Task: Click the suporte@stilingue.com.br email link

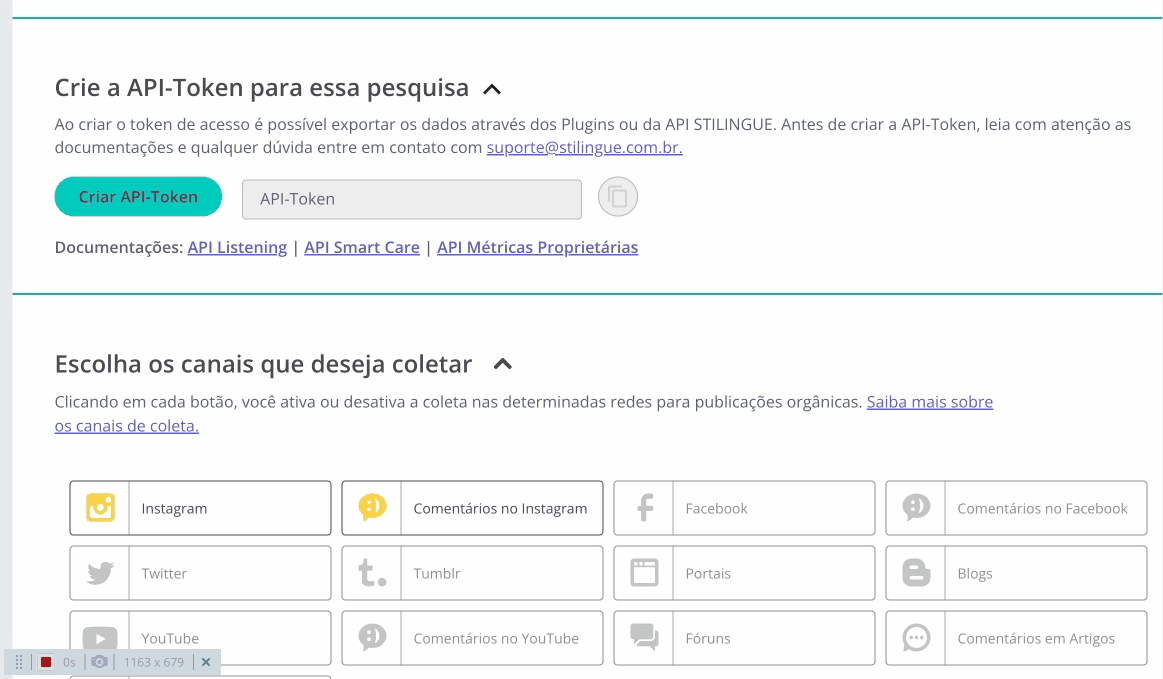Action: (584, 148)
